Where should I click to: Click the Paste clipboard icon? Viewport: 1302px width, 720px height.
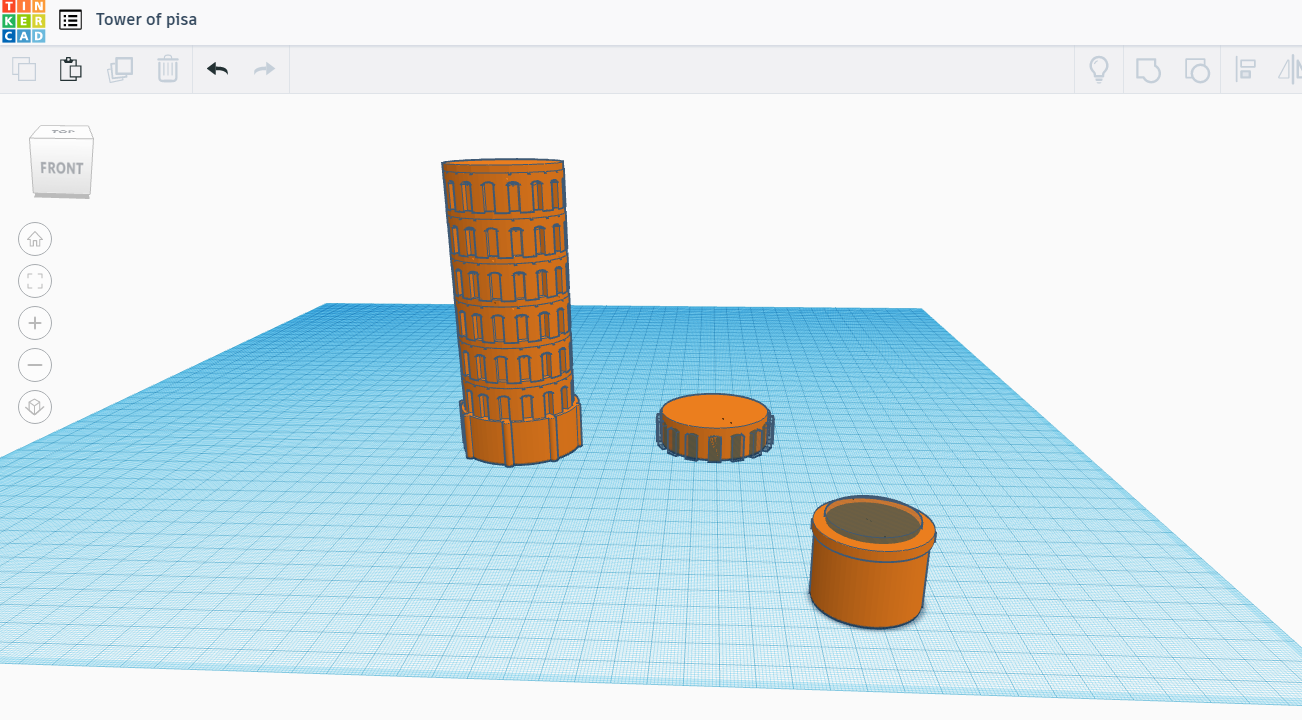click(70, 69)
